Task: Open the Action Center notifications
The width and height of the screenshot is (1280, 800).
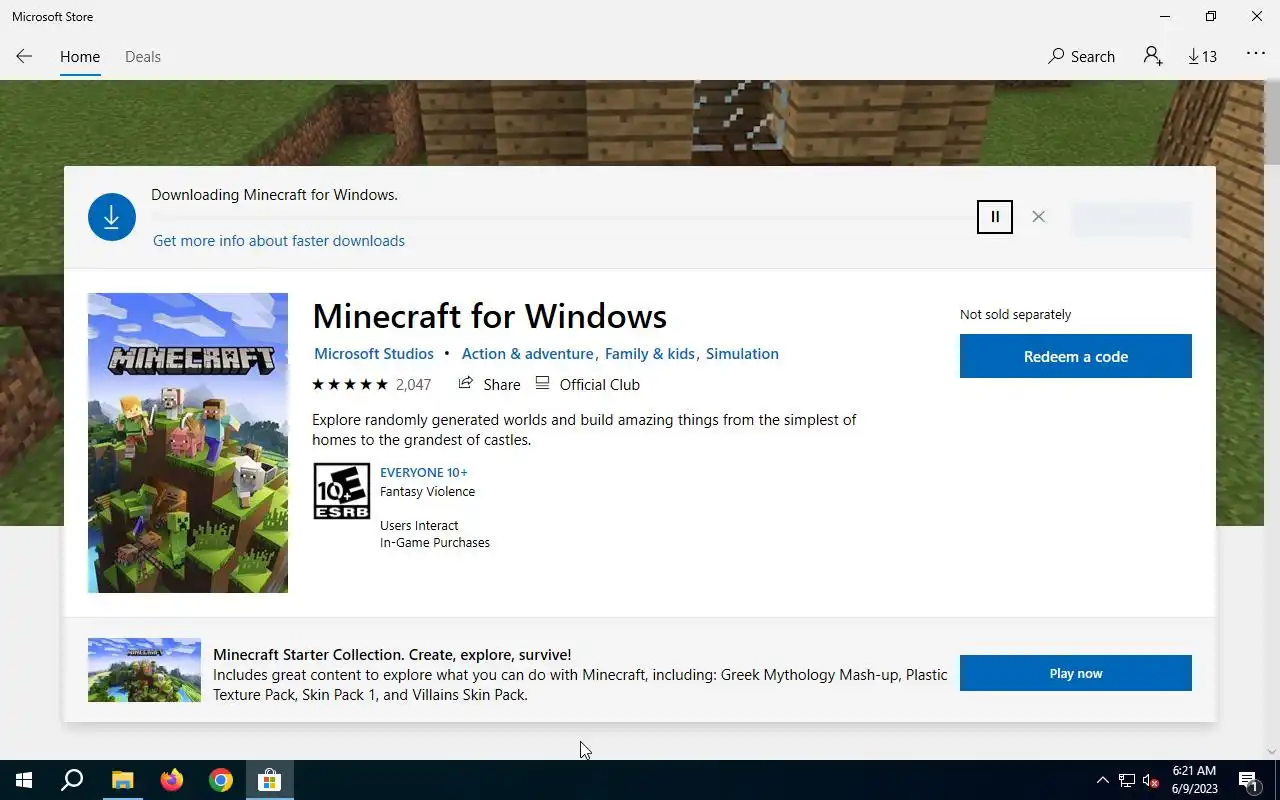Action: [1248, 780]
